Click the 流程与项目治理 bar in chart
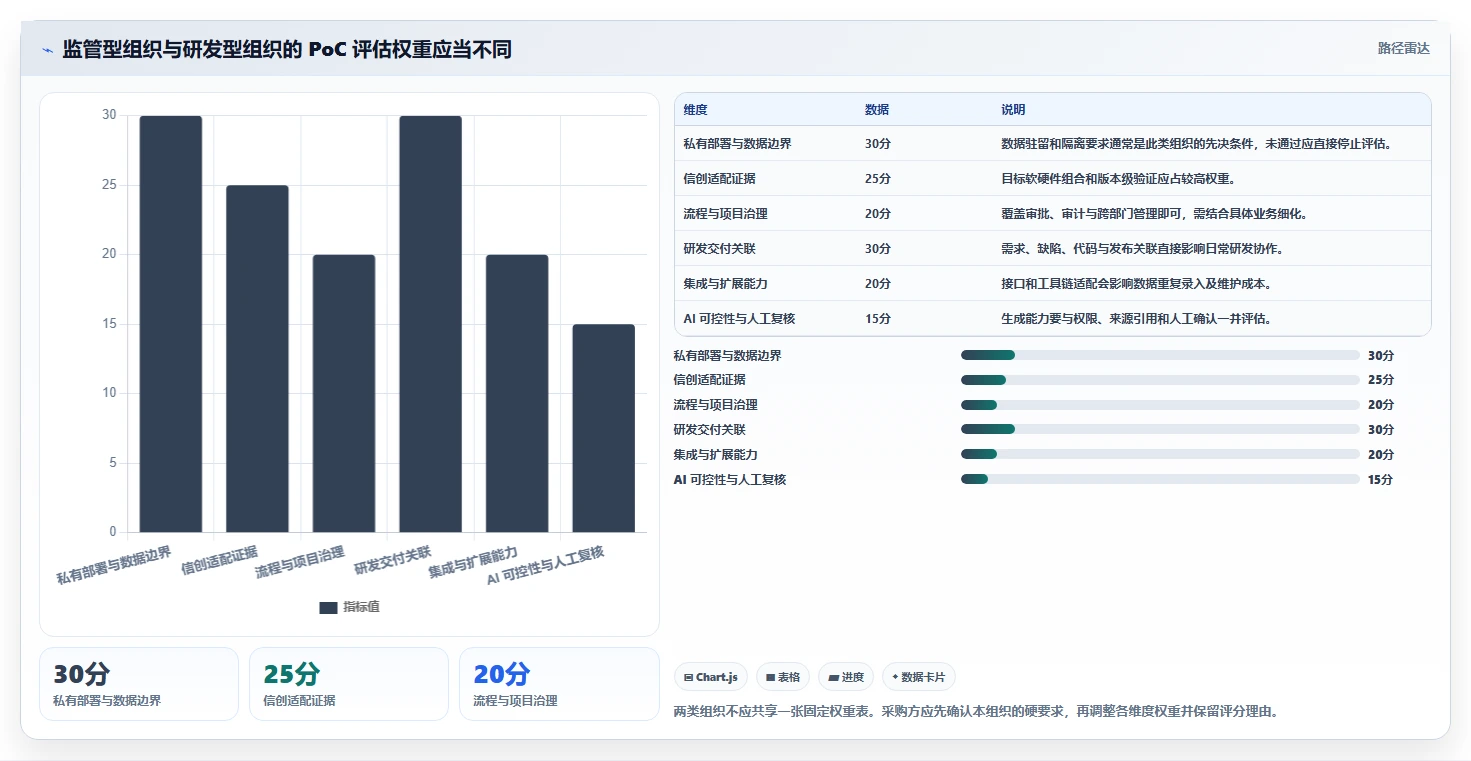Viewport: 1471px width, 761px height. (344, 393)
